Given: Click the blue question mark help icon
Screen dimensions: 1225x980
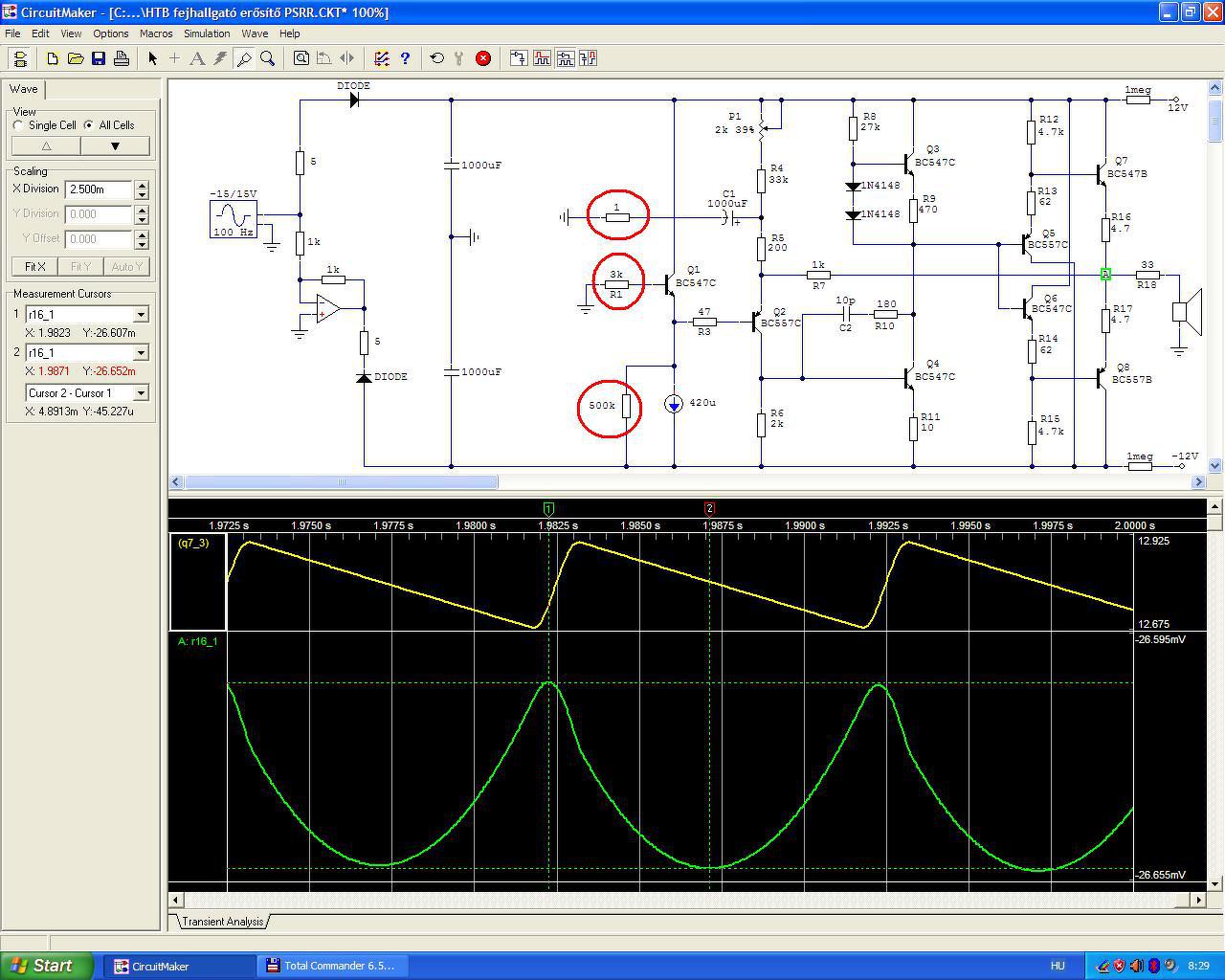Looking at the screenshot, I should pyautogui.click(x=405, y=58).
